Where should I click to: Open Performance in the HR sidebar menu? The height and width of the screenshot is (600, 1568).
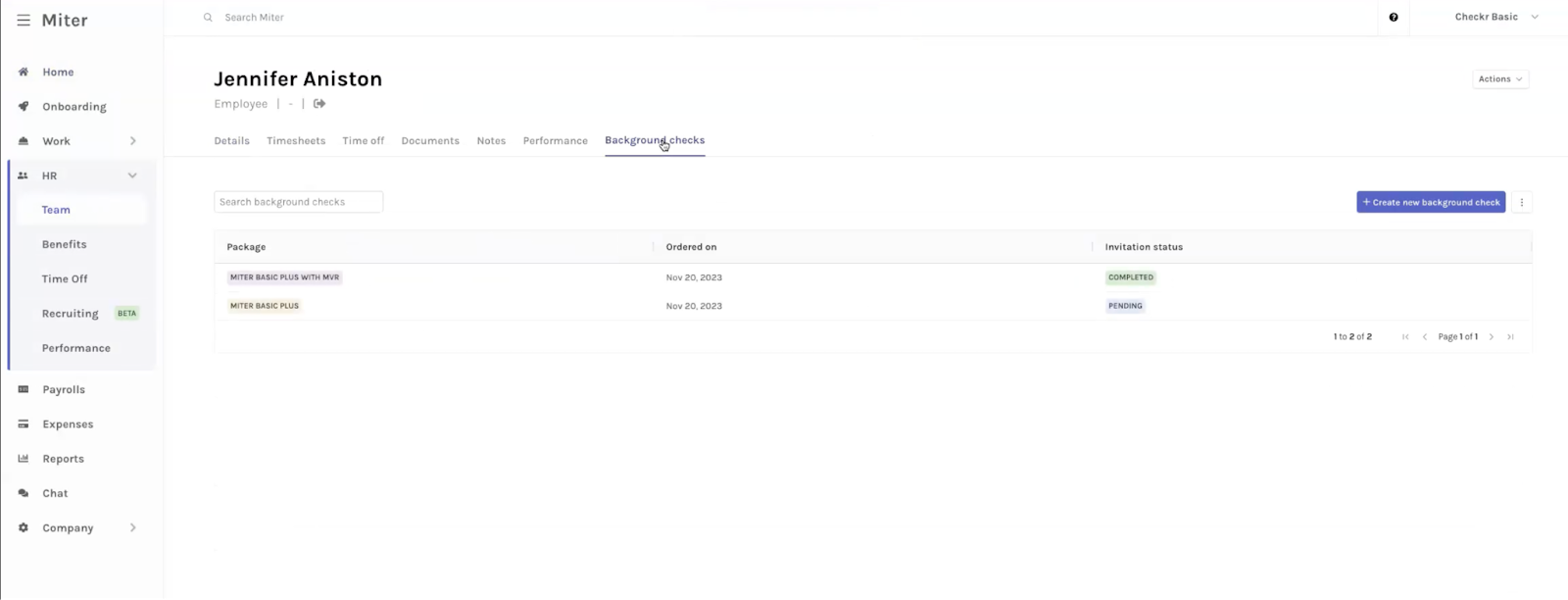tap(76, 348)
